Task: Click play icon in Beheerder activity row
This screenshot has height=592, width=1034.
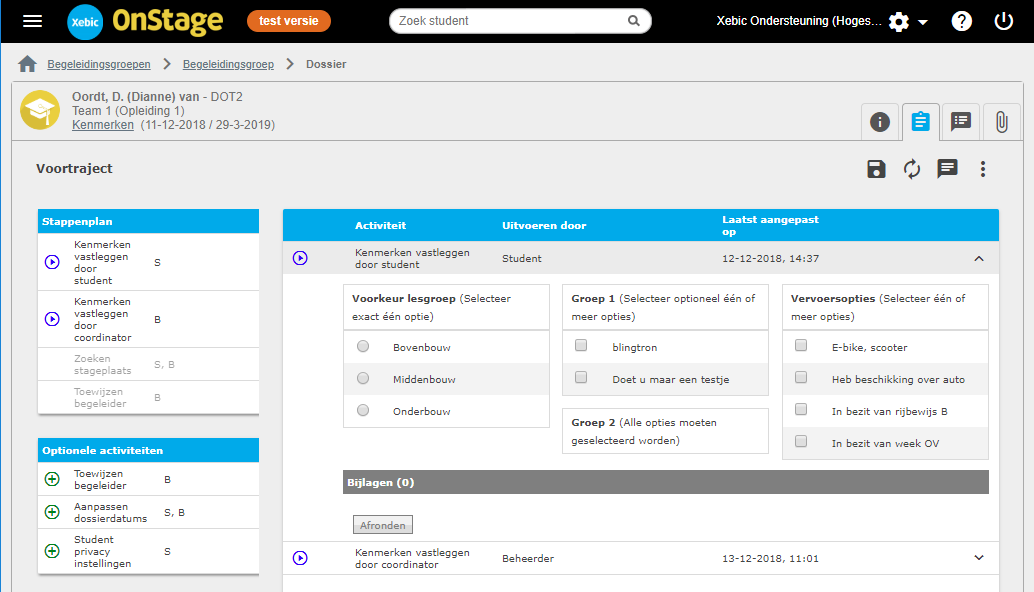Action: (x=300, y=558)
